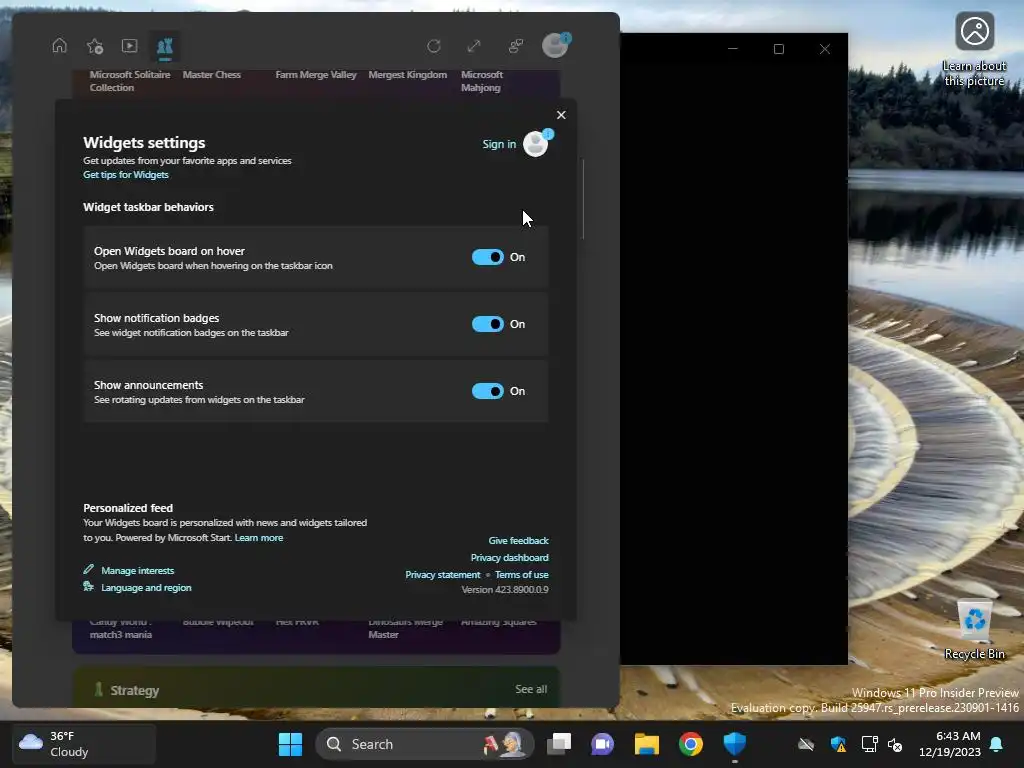Open Get tips for Widgets link
Image resolution: width=1024 pixels, height=768 pixels.
pyautogui.click(x=125, y=174)
